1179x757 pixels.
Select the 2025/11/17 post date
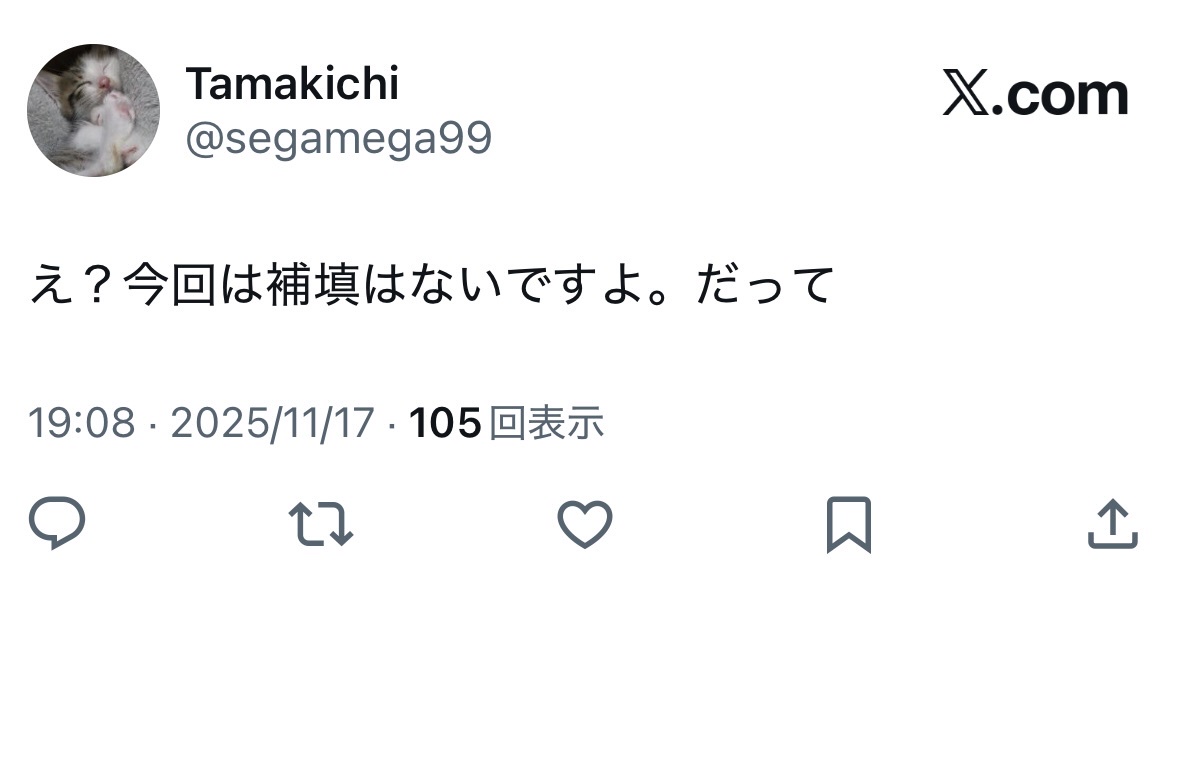[272, 424]
